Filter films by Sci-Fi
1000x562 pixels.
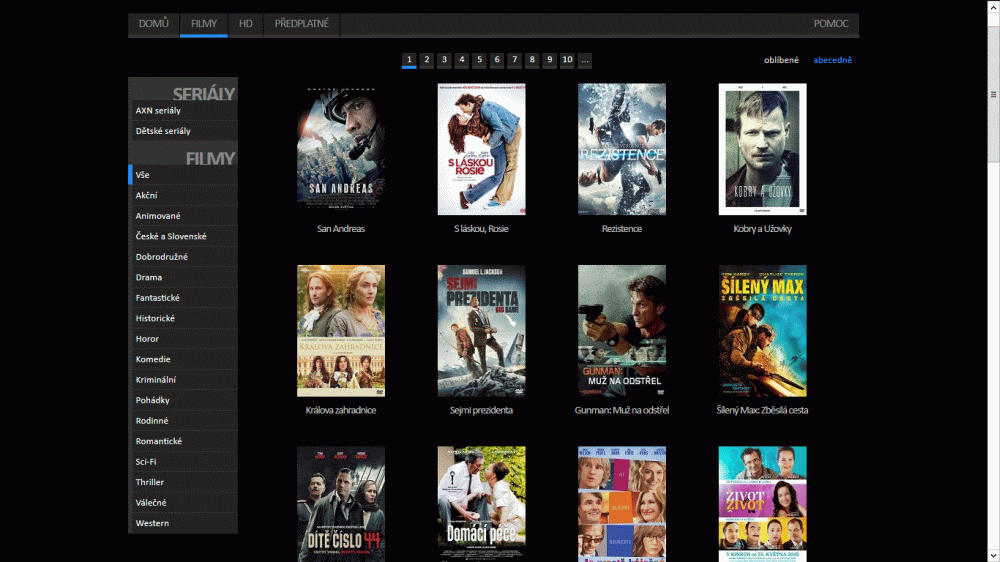(x=183, y=461)
